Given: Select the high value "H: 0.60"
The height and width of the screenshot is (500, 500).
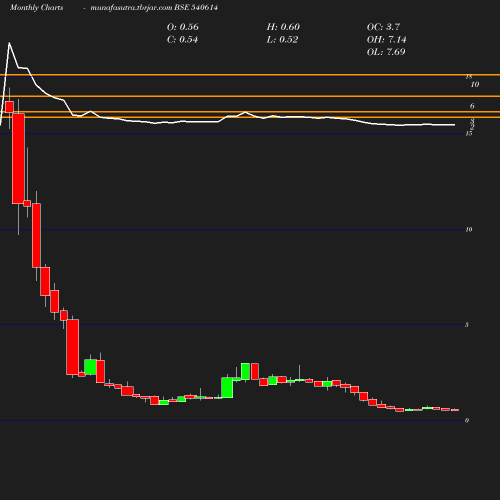Looking at the screenshot, I should (283, 27).
